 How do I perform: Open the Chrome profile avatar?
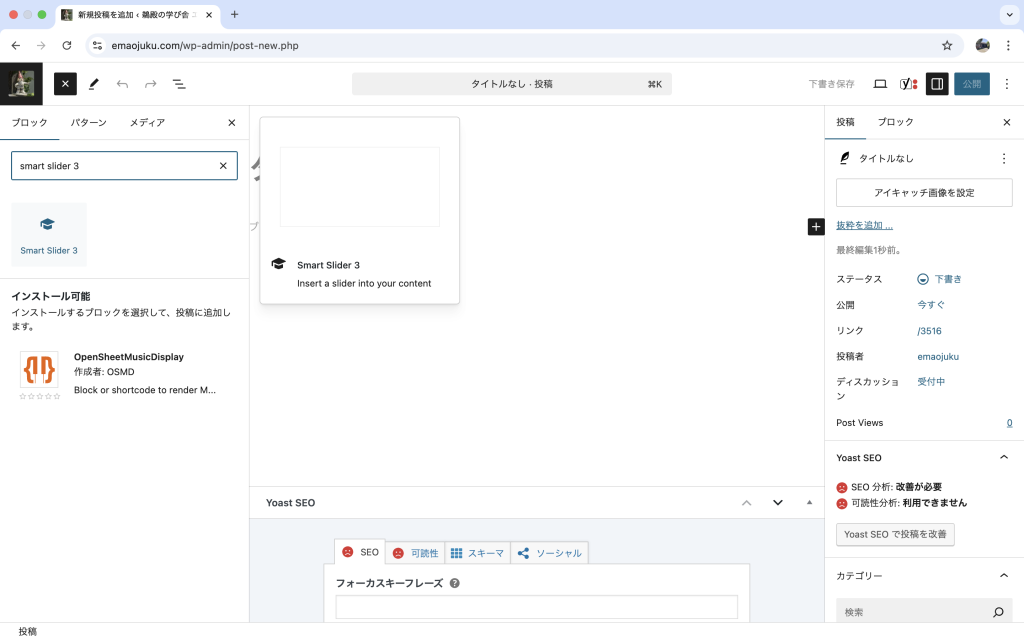pos(982,45)
